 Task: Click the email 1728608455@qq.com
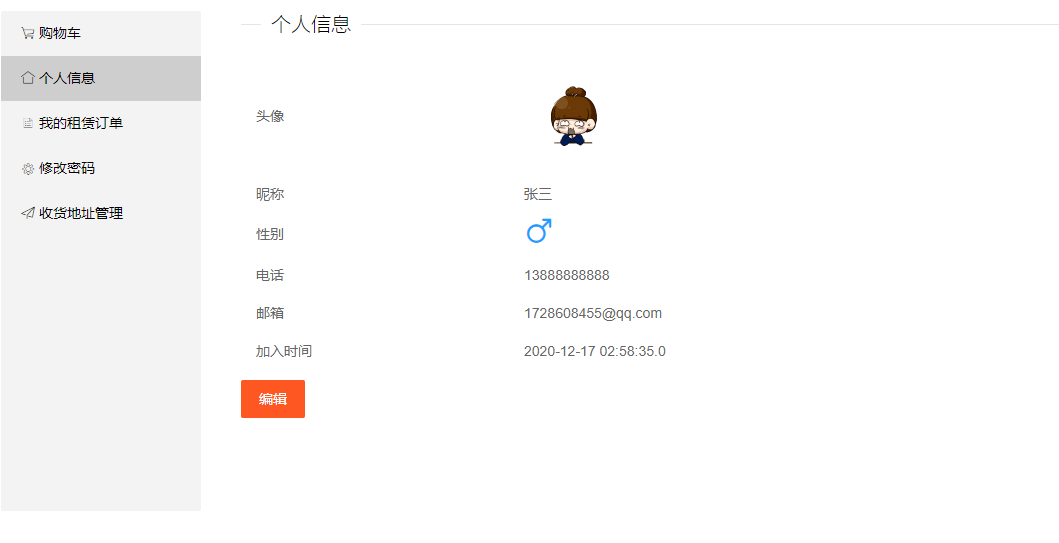point(593,313)
